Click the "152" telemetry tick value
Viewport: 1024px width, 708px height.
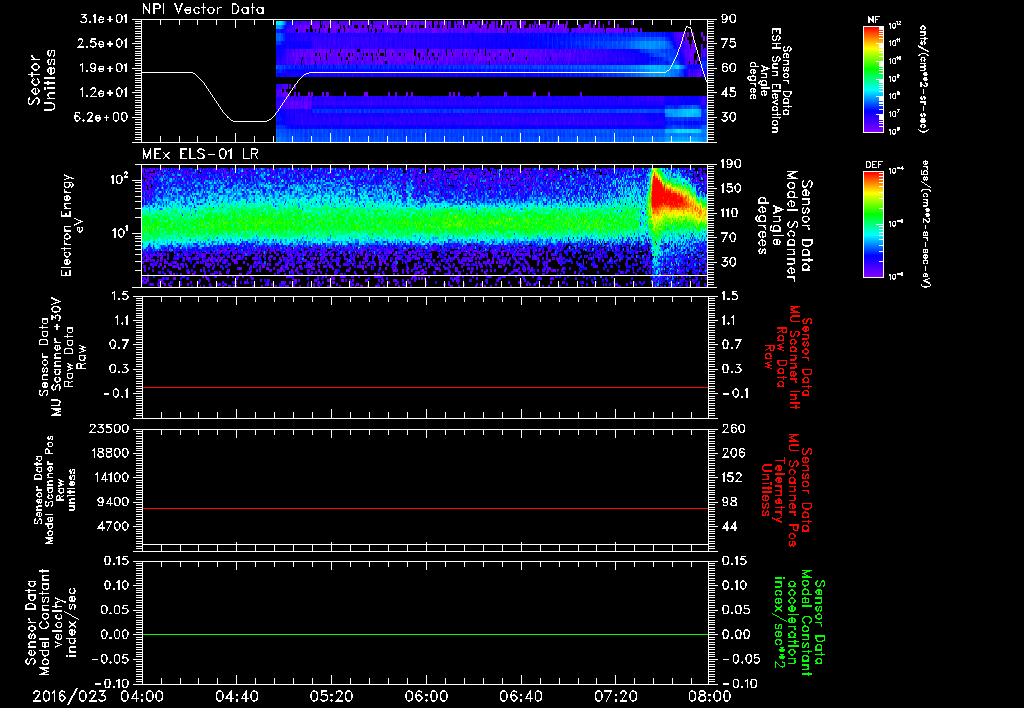click(732, 477)
